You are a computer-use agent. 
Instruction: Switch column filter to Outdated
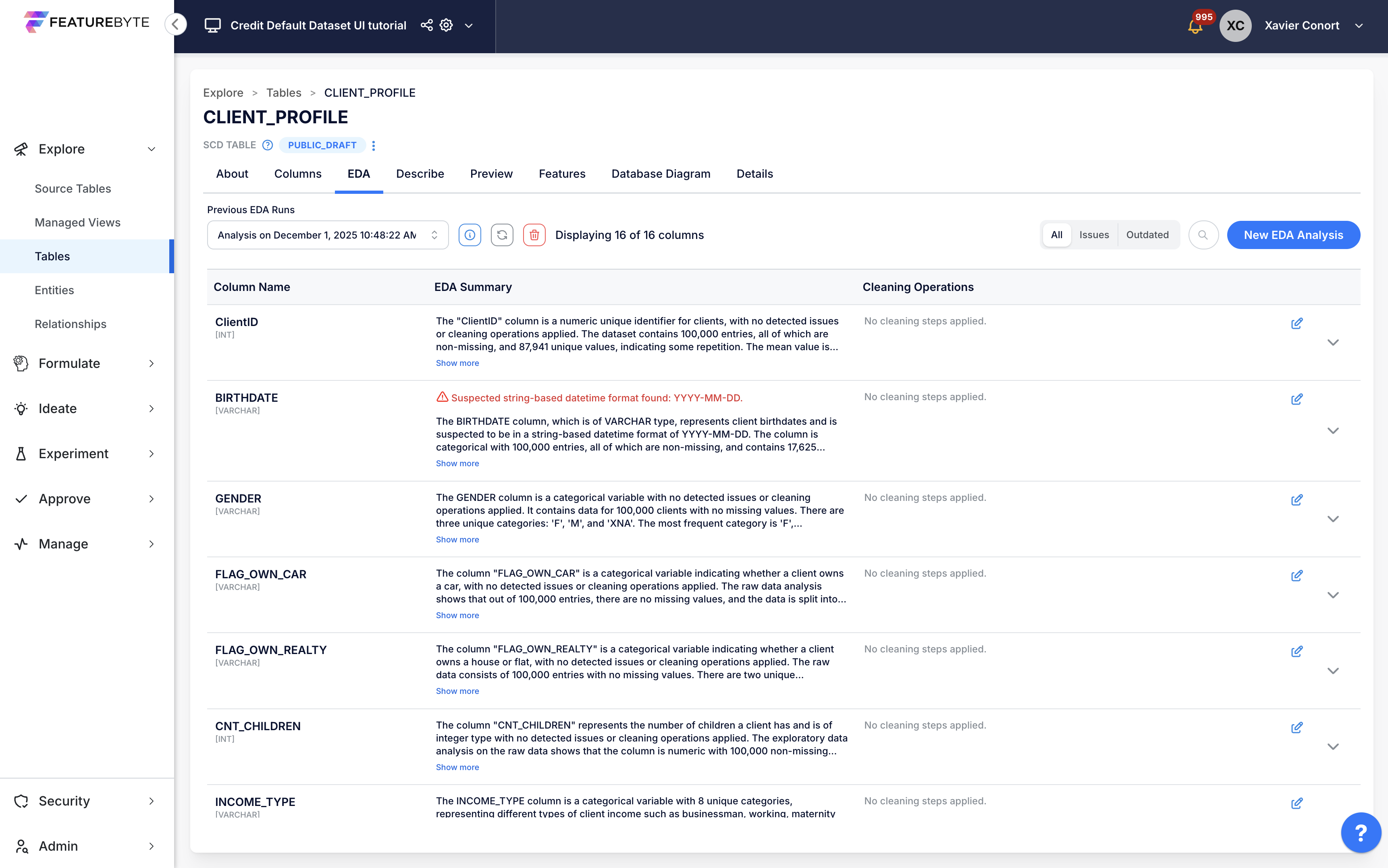click(1147, 235)
